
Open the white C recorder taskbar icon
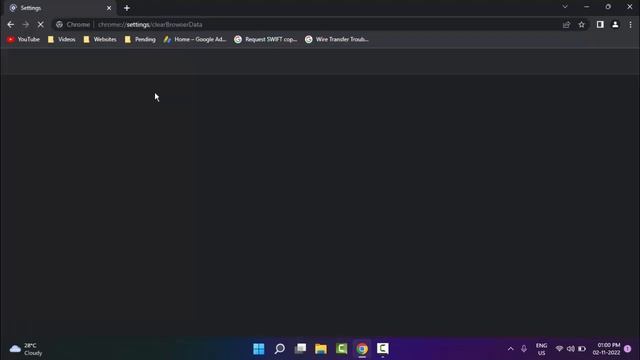tap(382, 349)
